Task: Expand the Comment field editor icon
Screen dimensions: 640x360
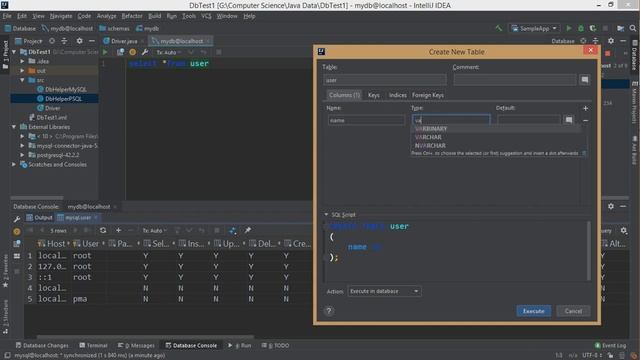Action: tap(584, 80)
